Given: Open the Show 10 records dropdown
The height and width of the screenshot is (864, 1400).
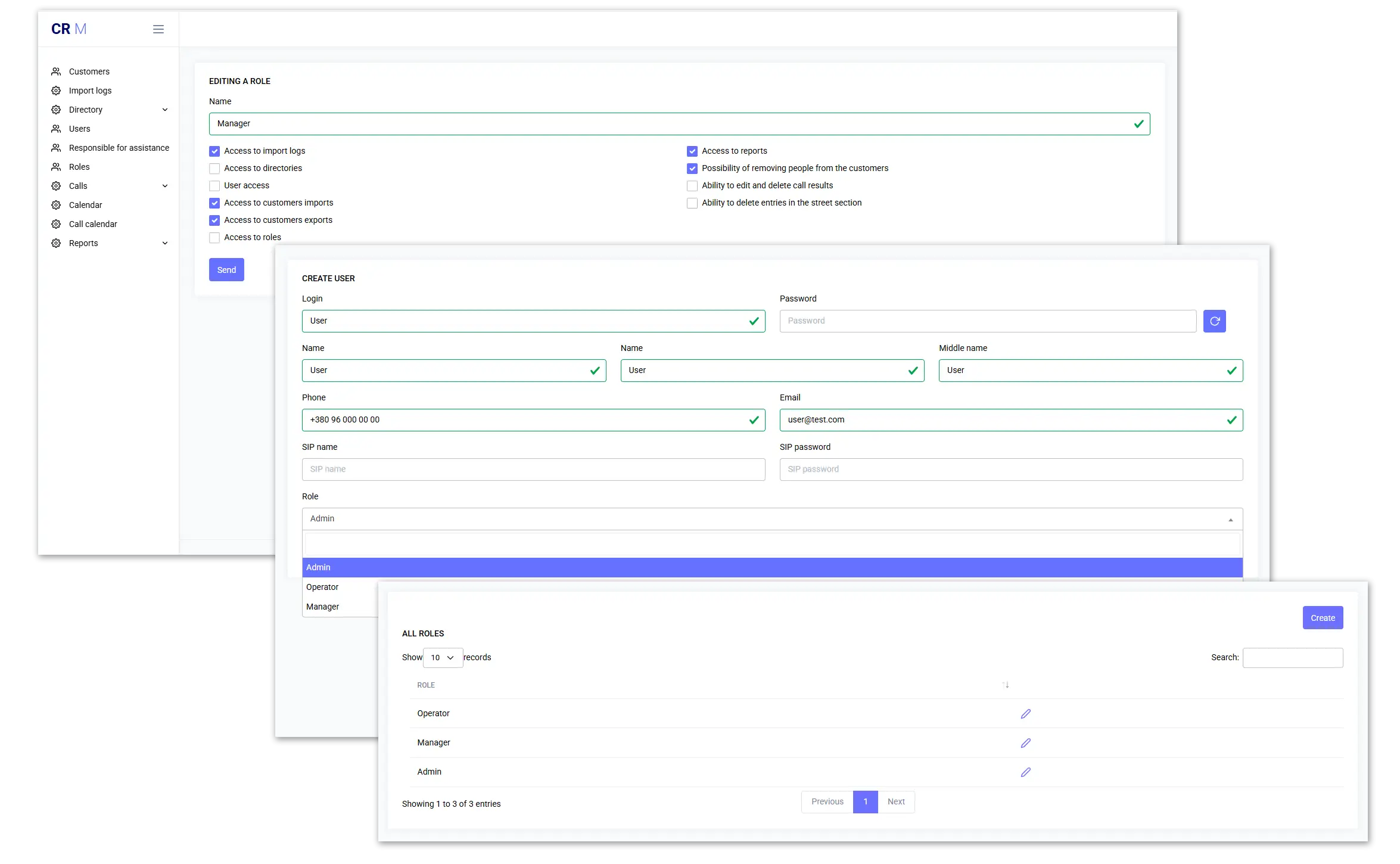Looking at the screenshot, I should point(443,658).
